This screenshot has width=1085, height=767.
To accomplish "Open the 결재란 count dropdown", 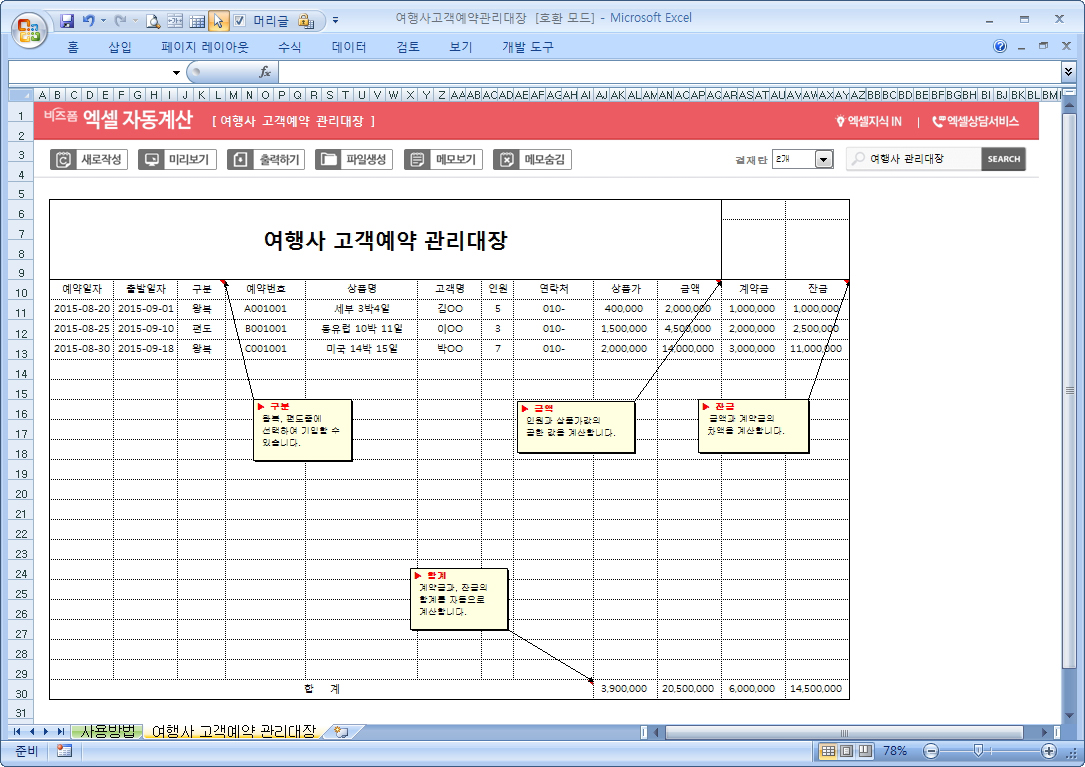I will click(823, 159).
